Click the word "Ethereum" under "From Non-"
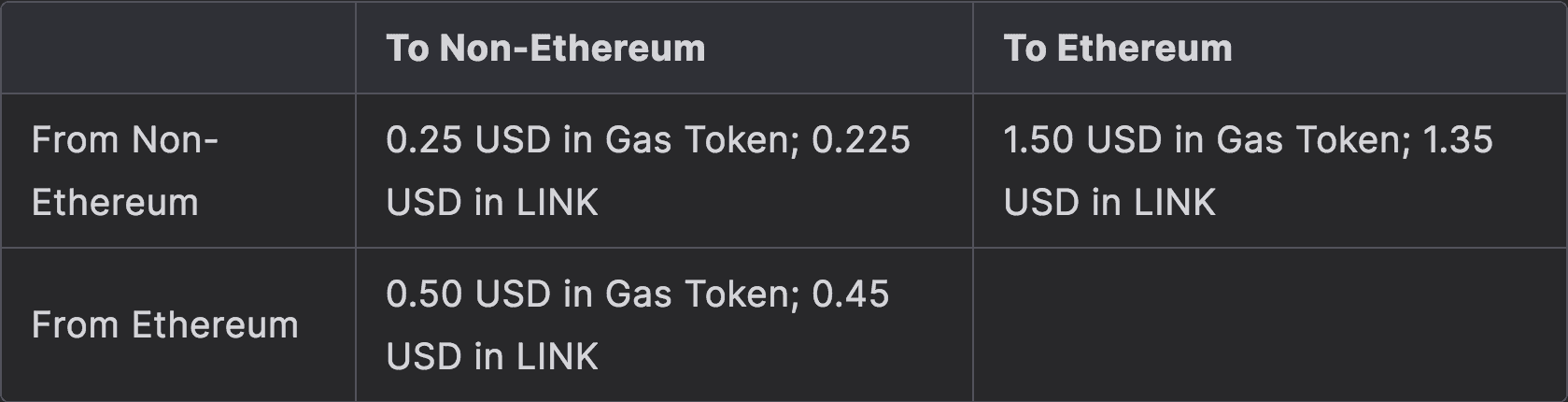The height and width of the screenshot is (402, 1568). [x=115, y=203]
